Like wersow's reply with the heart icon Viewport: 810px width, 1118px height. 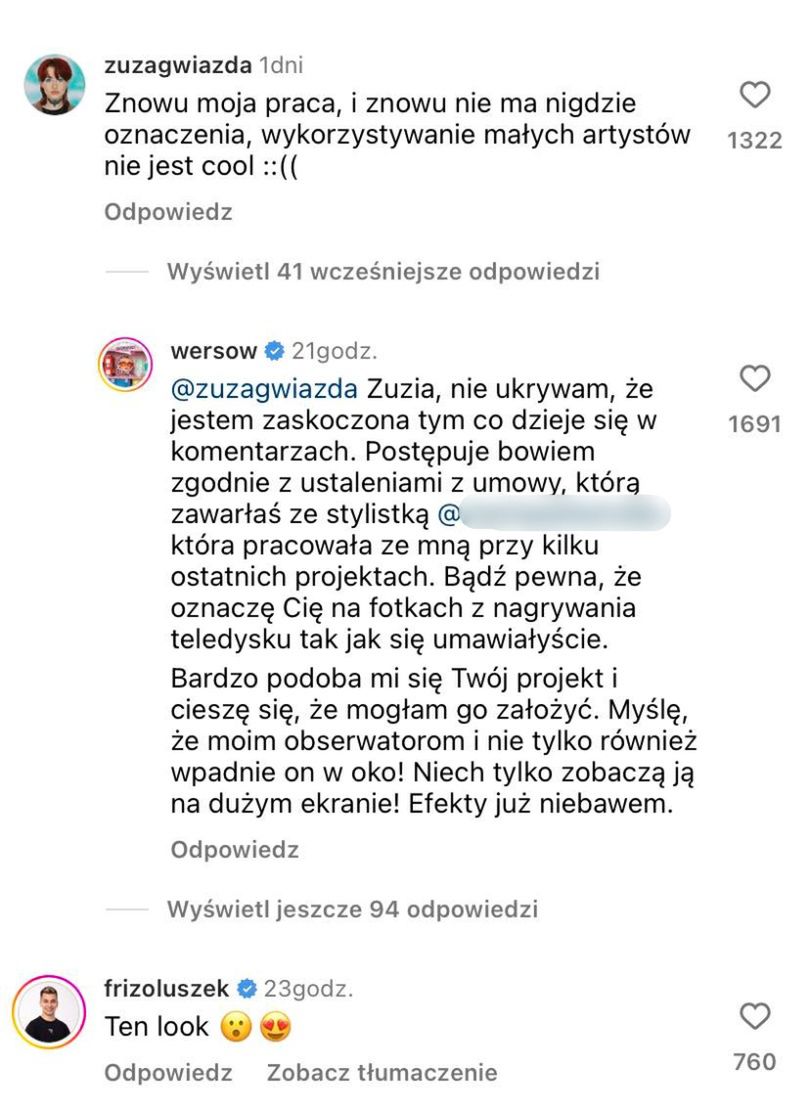click(754, 379)
